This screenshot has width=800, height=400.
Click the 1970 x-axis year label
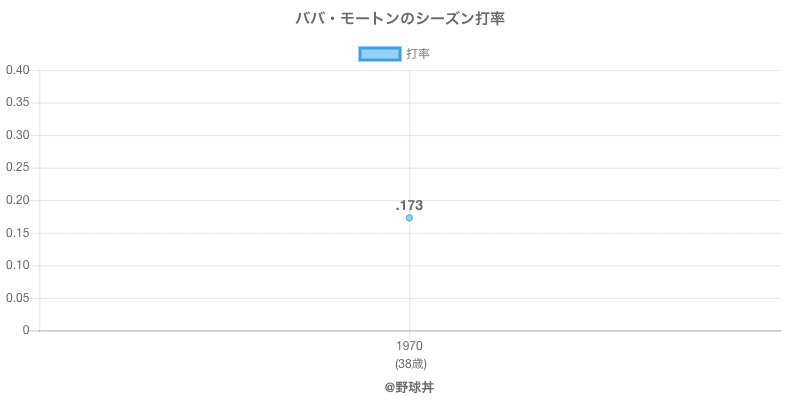click(x=409, y=346)
